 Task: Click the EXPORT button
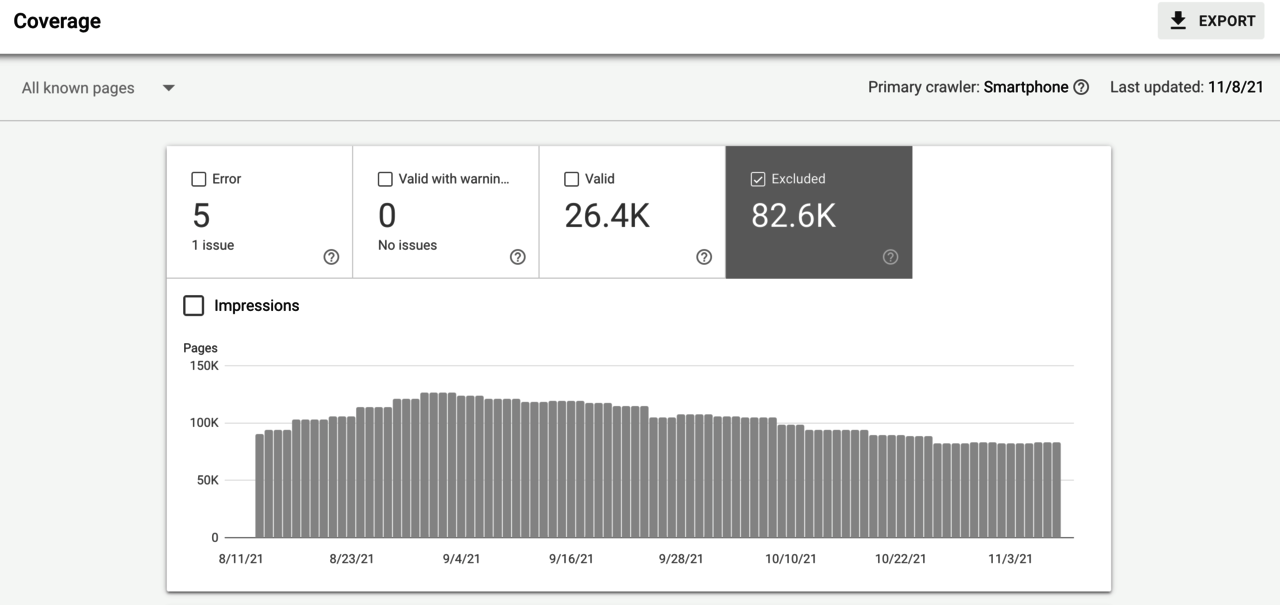tap(1211, 21)
